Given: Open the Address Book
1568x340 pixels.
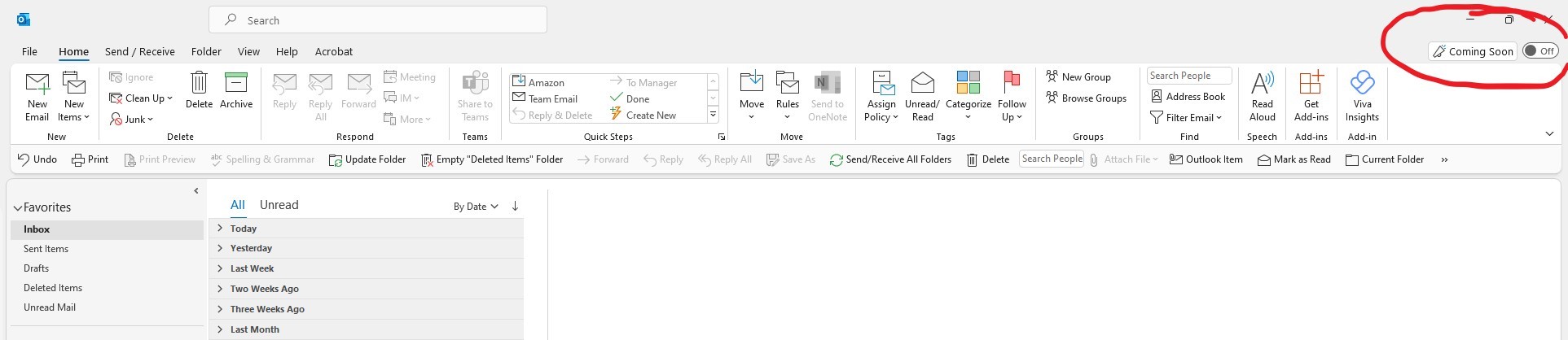Looking at the screenshot, I should click(x=1188, y=97).
